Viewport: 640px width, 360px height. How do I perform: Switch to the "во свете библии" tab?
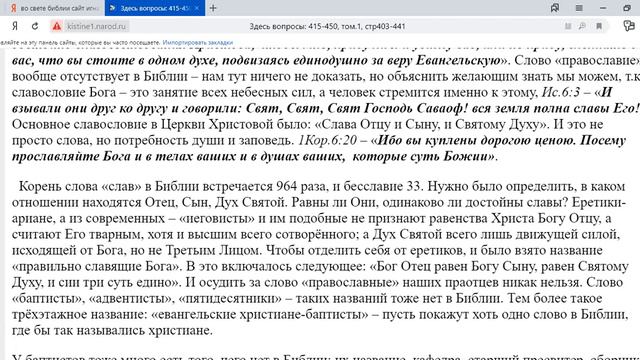coord(53,8)
